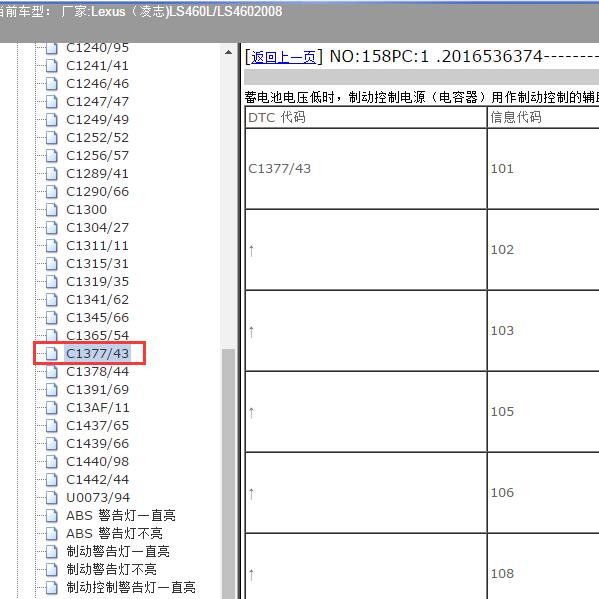Open the 返回上一页 link
599x599 pixels.
[x=283, y=57]
